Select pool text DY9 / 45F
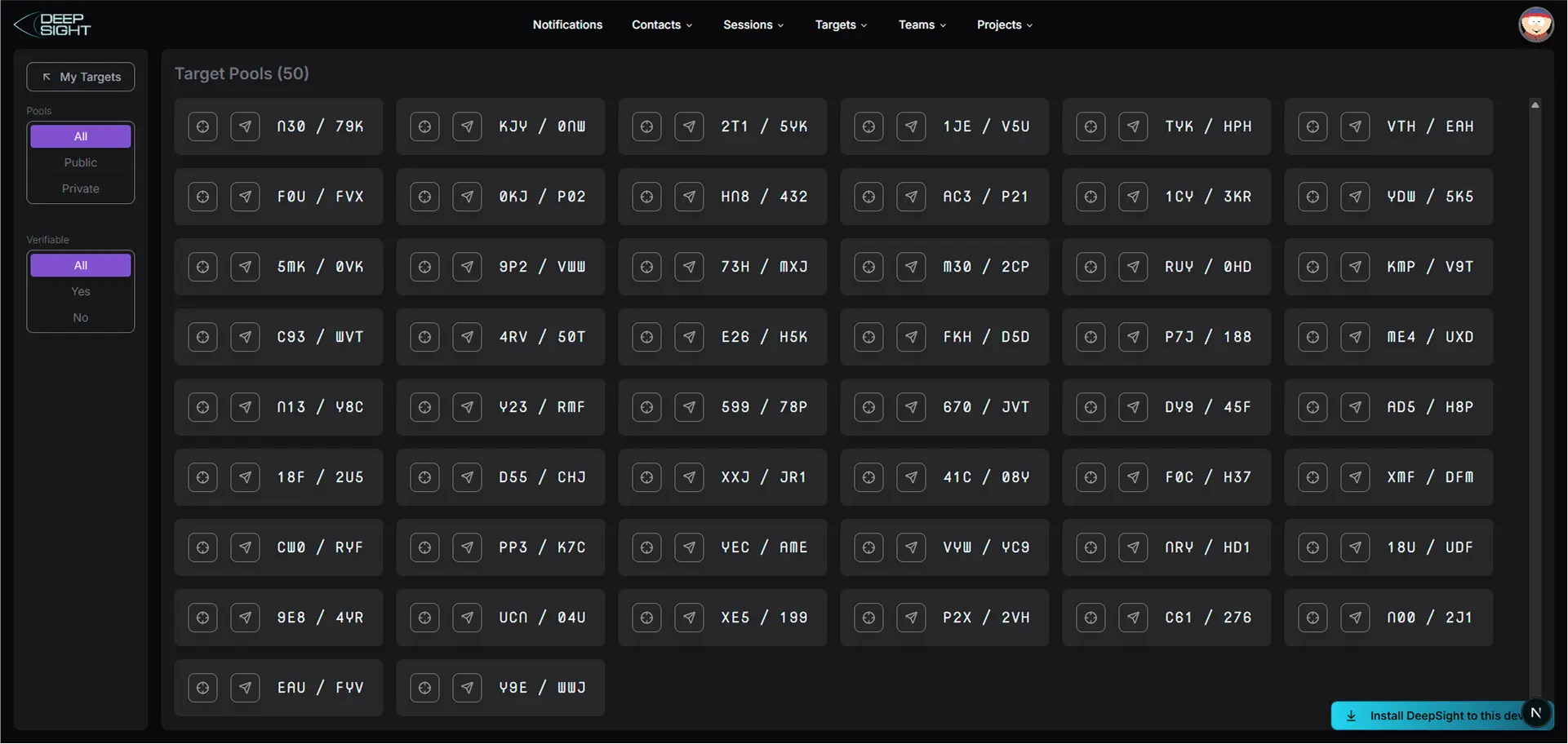Screen dimensions: 1568x744 [x=1209, y=407]
